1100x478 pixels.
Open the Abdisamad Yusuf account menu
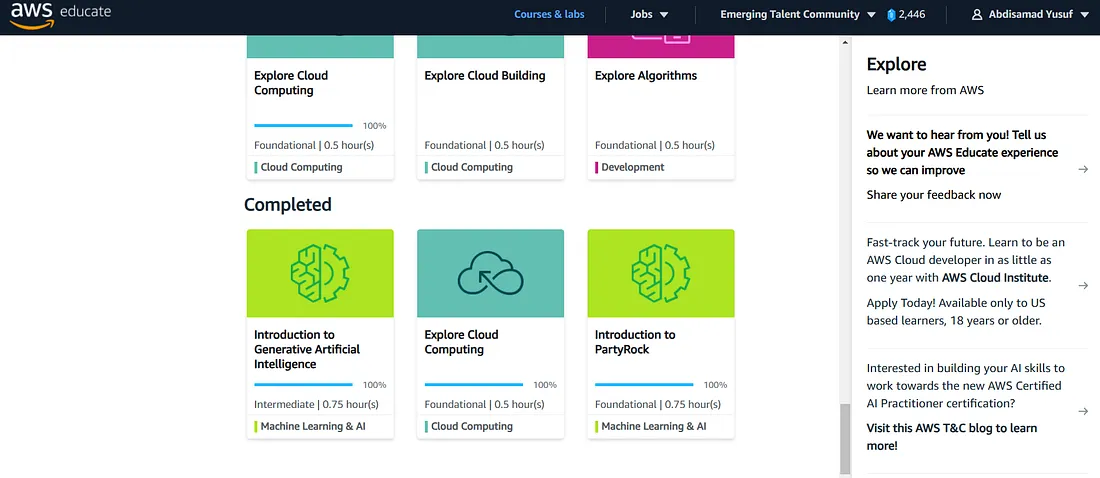1030,15
